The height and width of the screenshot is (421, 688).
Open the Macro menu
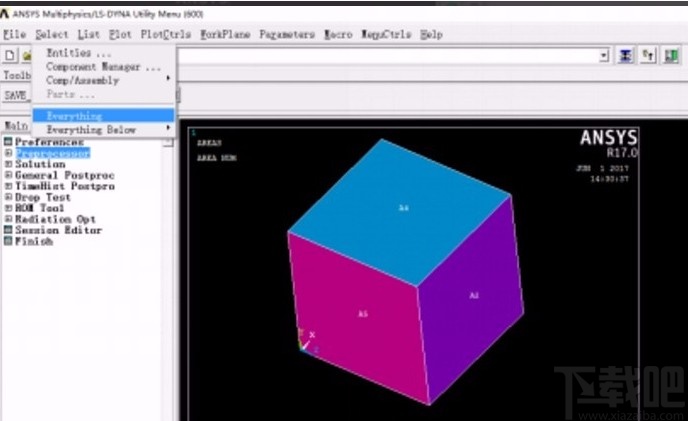pos(338,34)
